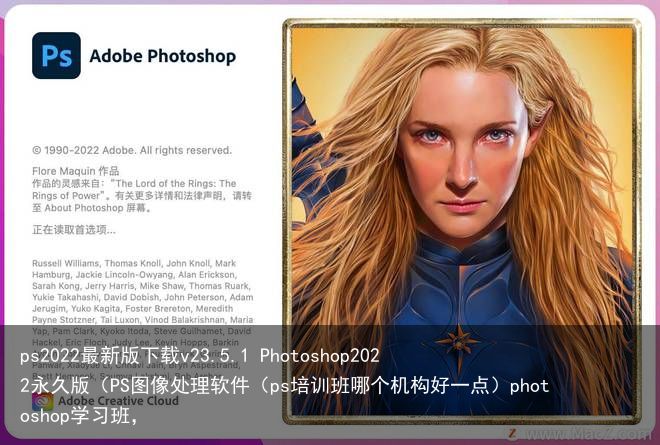Click the 正在读取首选项 status text
This screenshot has height=445, width=660.
[74, 230]
